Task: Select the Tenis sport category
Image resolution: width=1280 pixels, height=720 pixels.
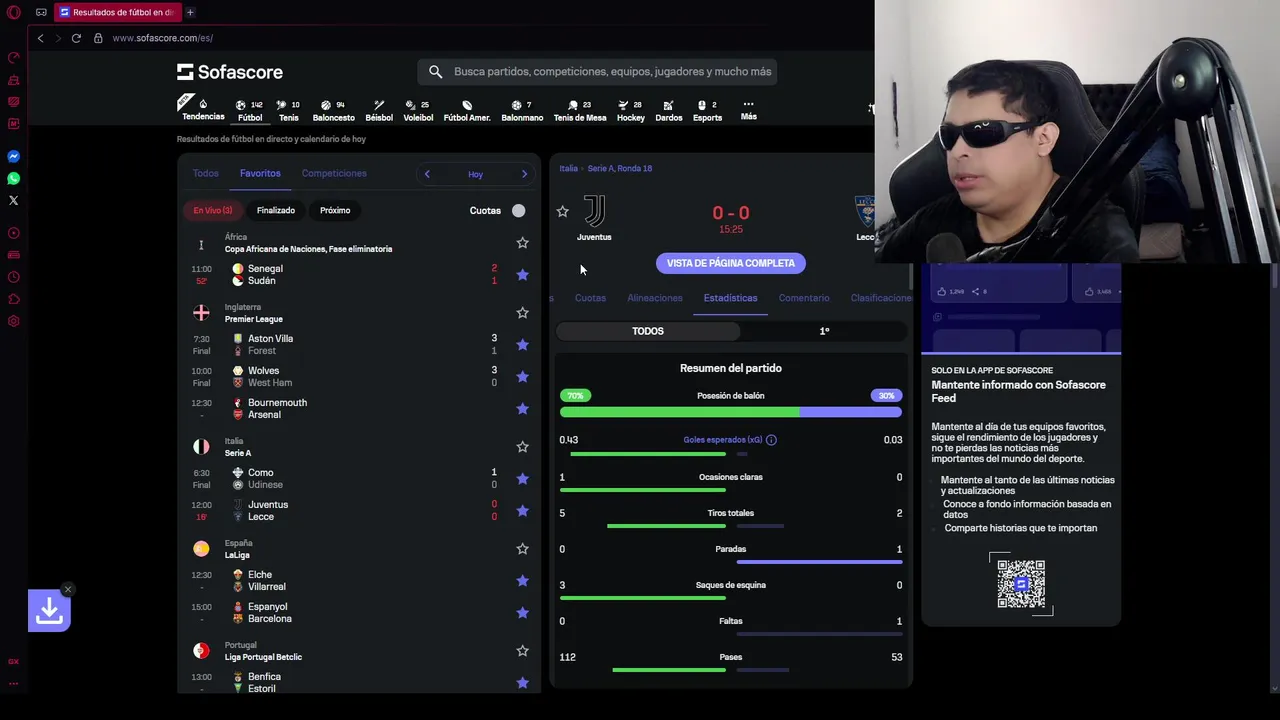Action: tap(288, 110)
